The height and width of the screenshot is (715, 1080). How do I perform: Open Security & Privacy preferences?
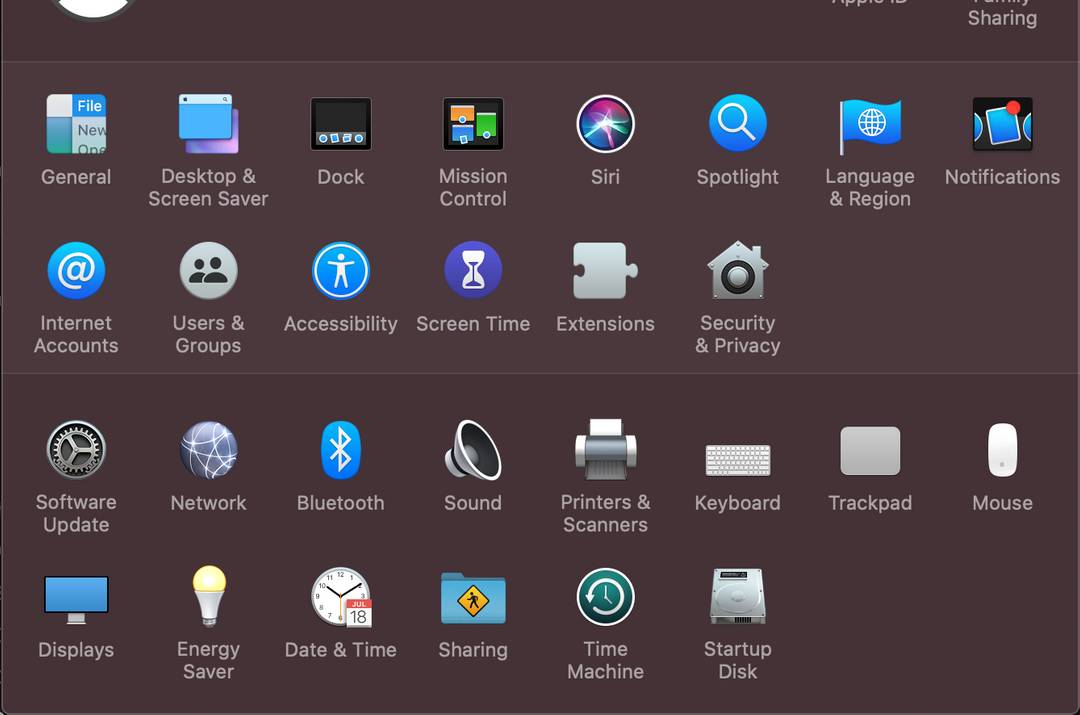tap(737, 270)
